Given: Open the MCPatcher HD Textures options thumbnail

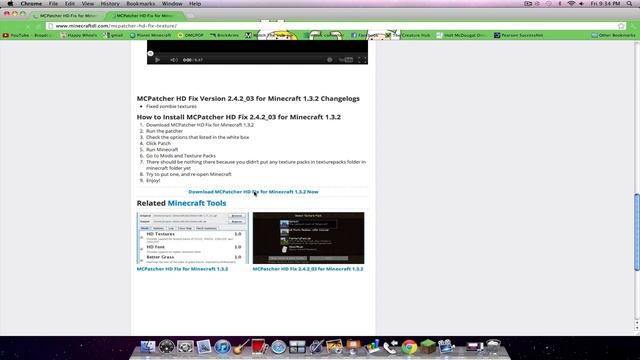Looking at the screenshot, I should coord(192,238).
